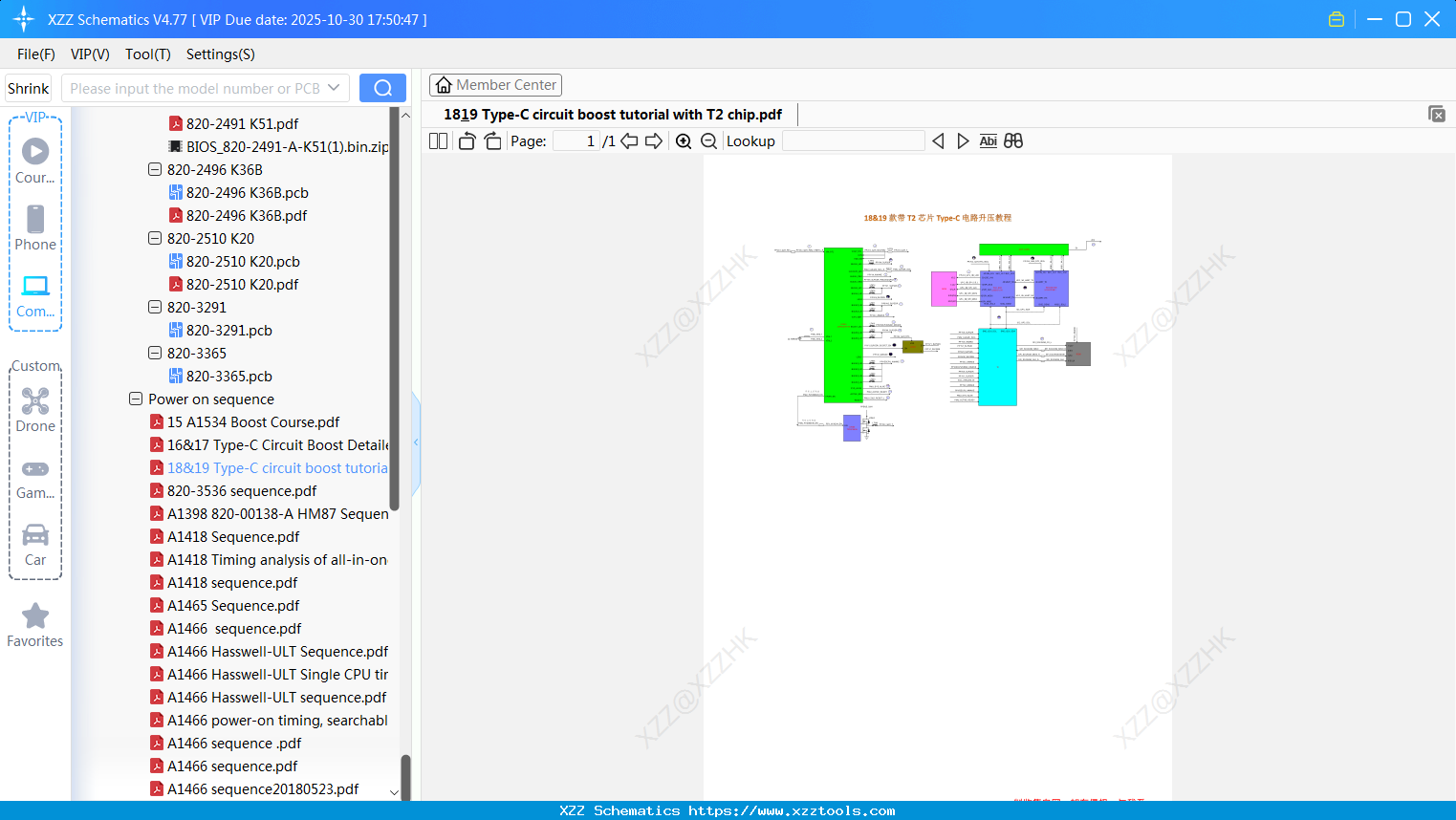1456x820 pixels.
Task: Open the Settings(S) menu
Action: [x=221, y=54]
